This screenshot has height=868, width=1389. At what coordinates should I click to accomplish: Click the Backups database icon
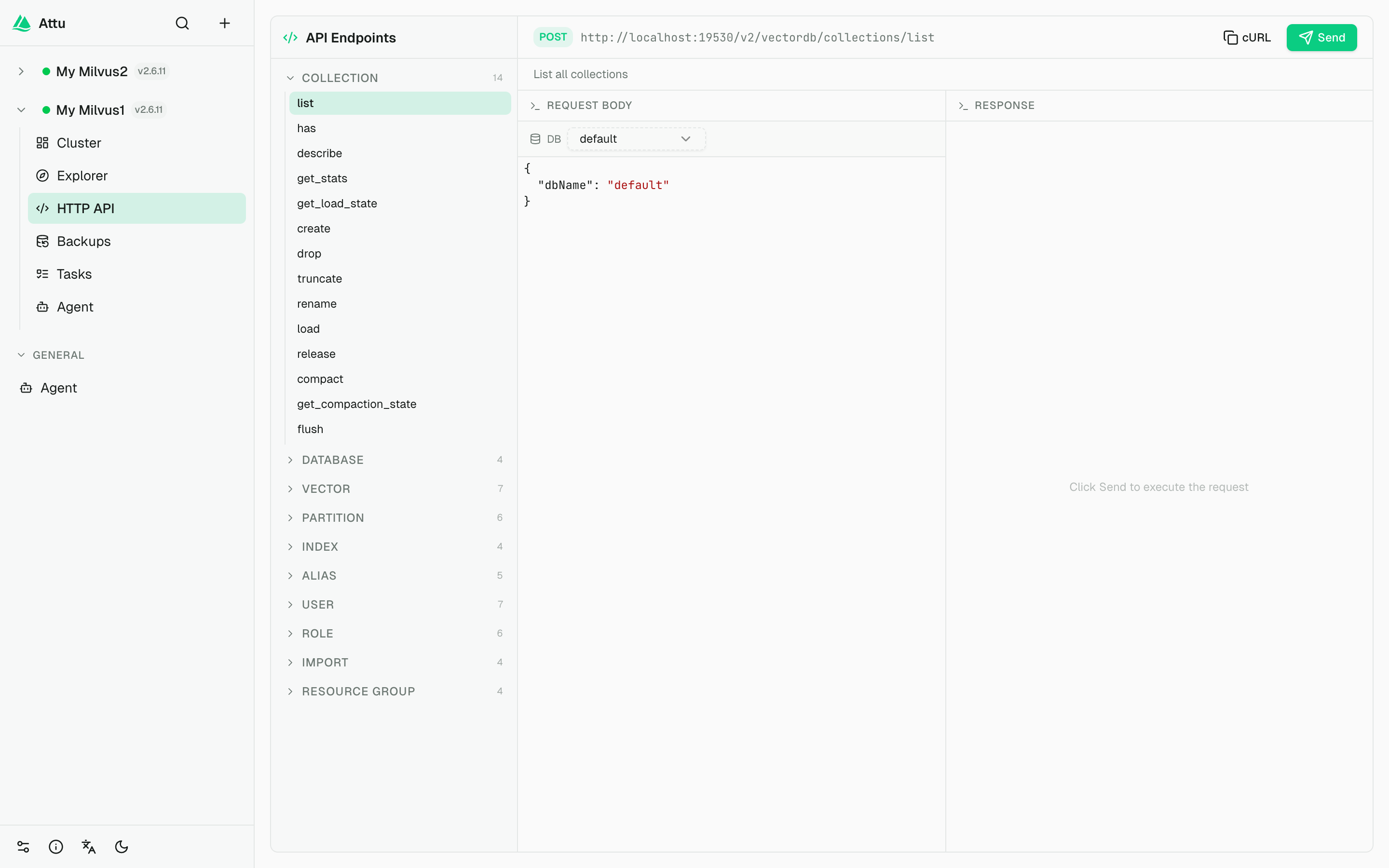click(x=42, y=241)
